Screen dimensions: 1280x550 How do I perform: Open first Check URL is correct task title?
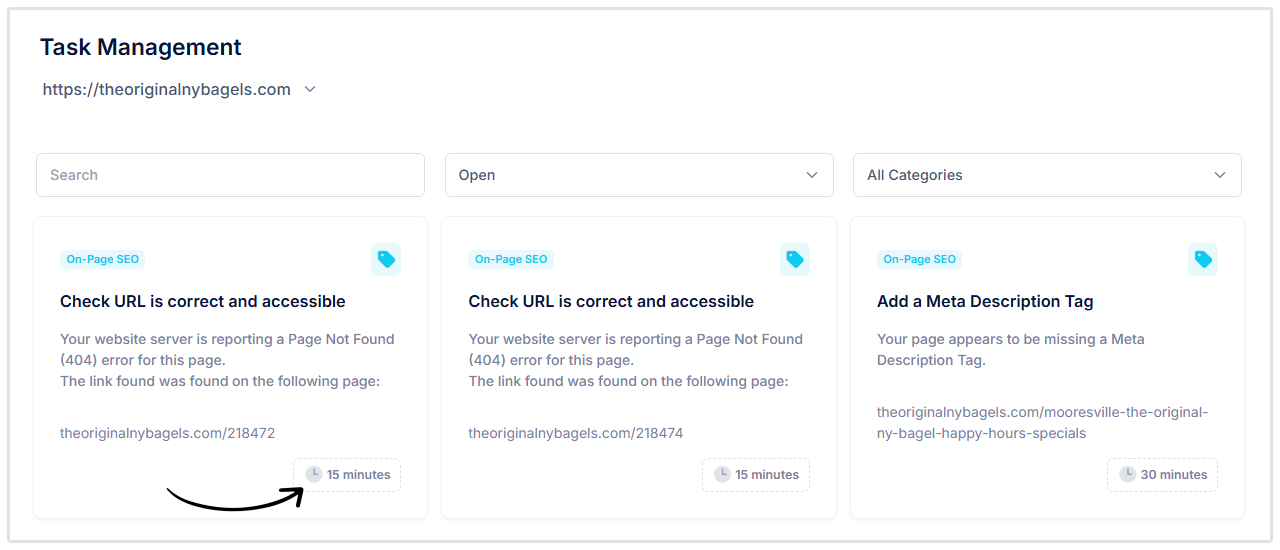pos(202,301)
